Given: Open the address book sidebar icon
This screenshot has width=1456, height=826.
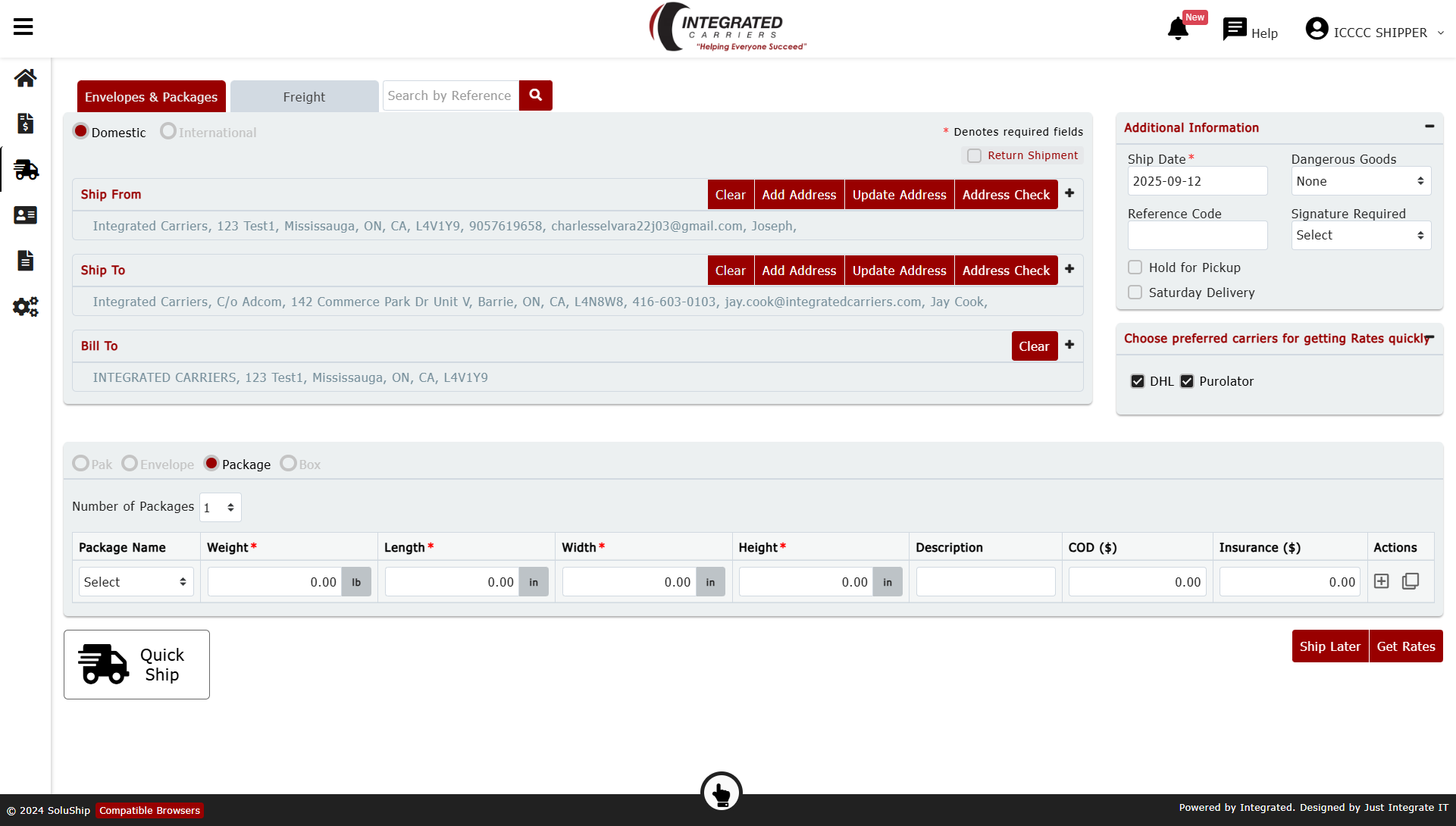Looking at the screenshot, I should 25,215.
